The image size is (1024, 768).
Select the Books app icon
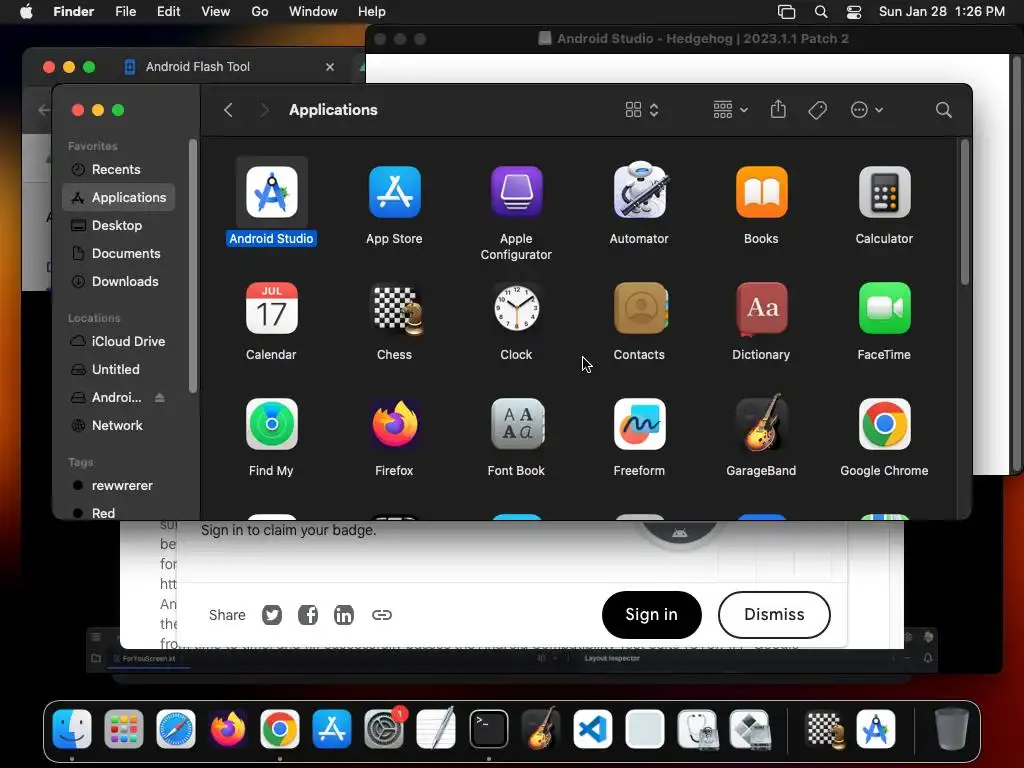[761, 192]
